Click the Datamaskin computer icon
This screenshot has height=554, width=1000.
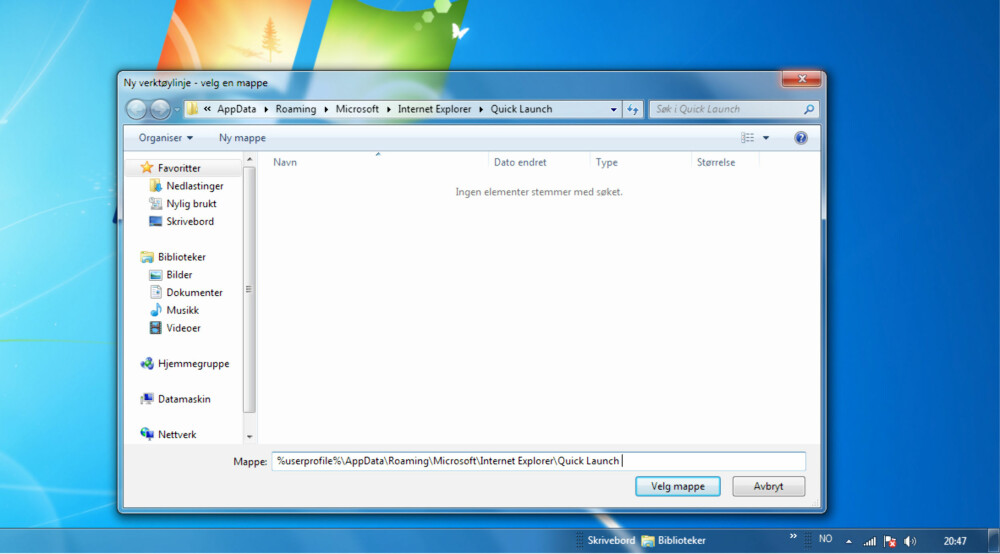(x=147, y=399)
